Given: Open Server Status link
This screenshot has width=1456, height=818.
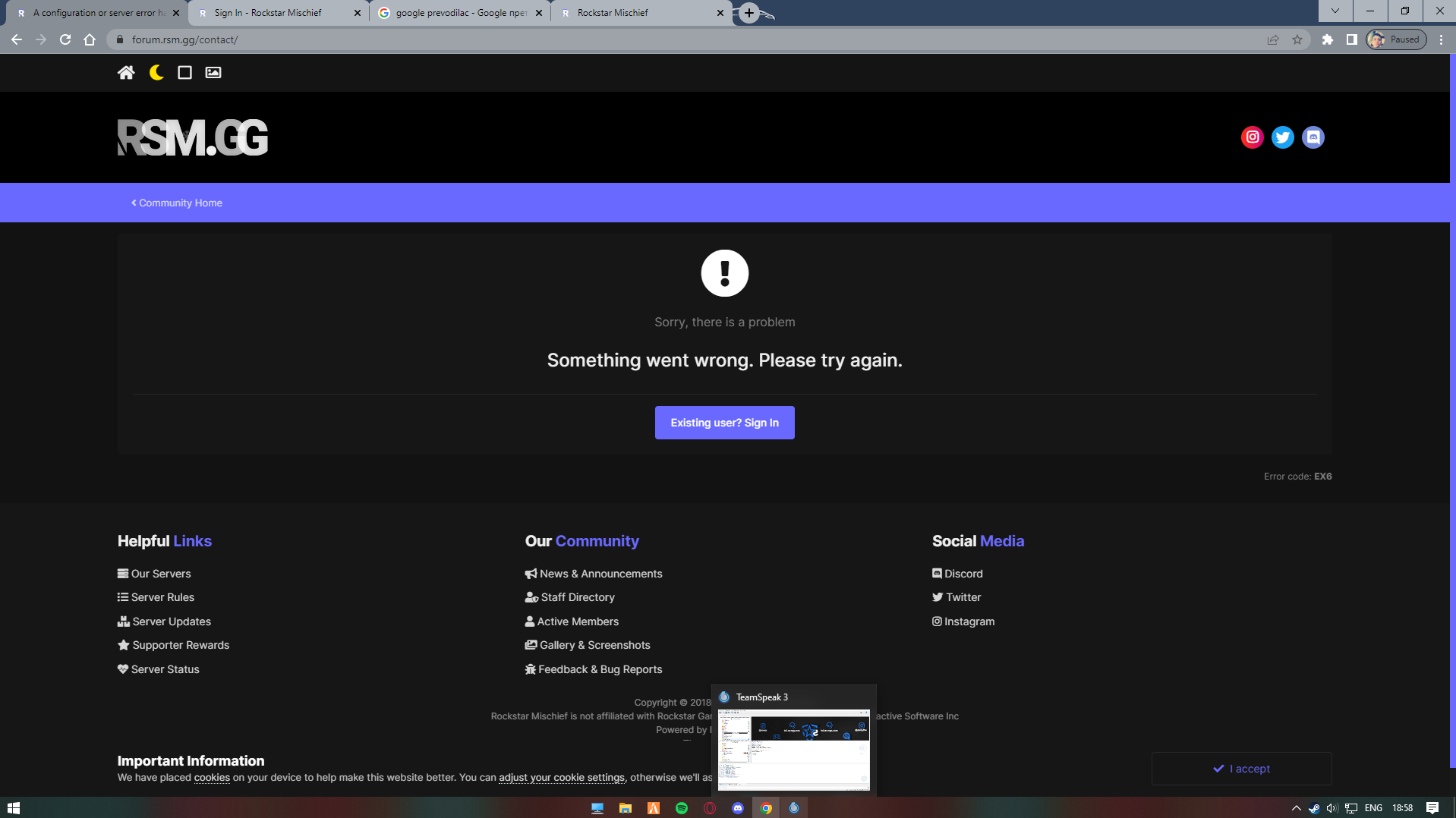Looking at the screenshot, I should coord(158,669).
